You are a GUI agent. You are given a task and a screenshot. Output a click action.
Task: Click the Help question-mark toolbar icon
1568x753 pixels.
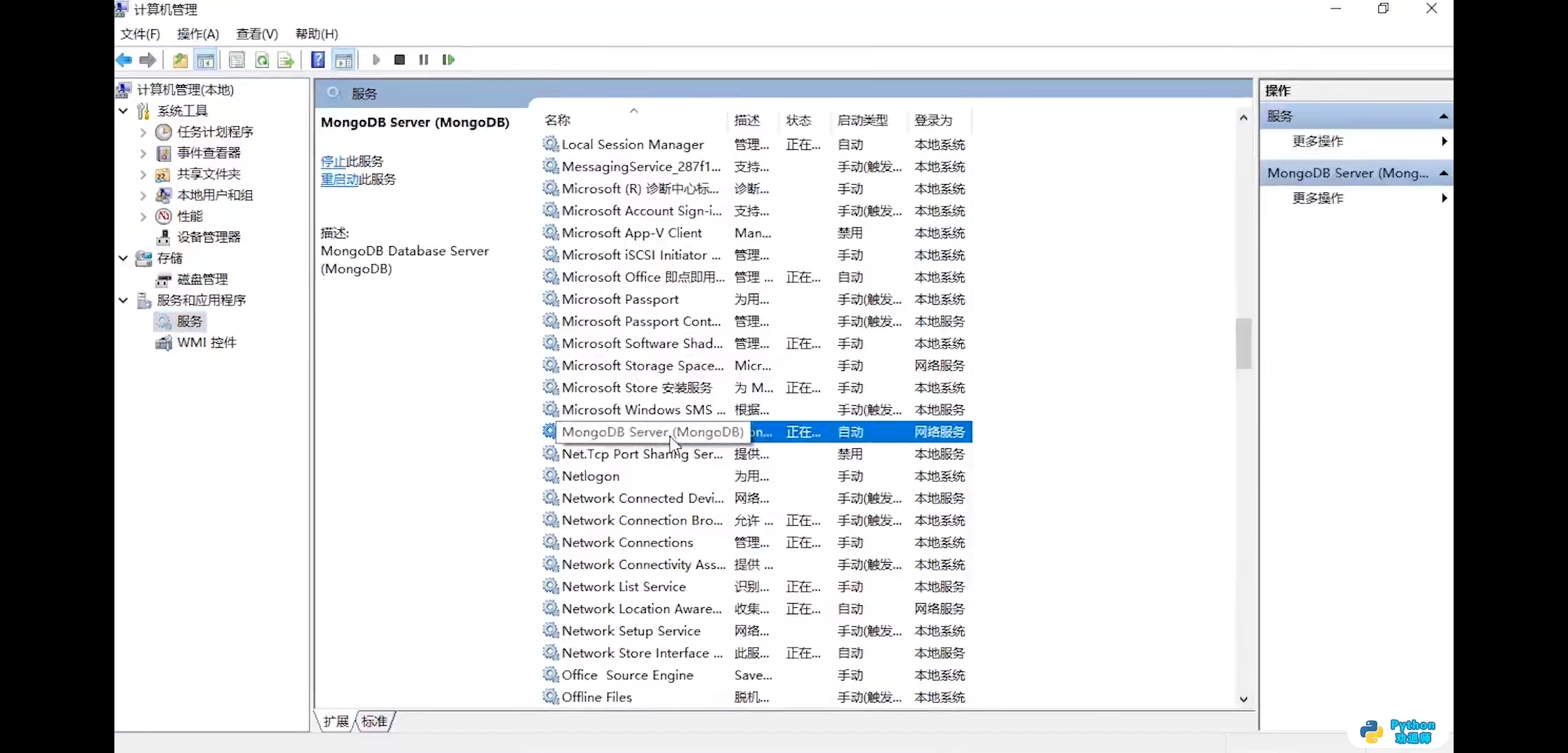point(317,60)
